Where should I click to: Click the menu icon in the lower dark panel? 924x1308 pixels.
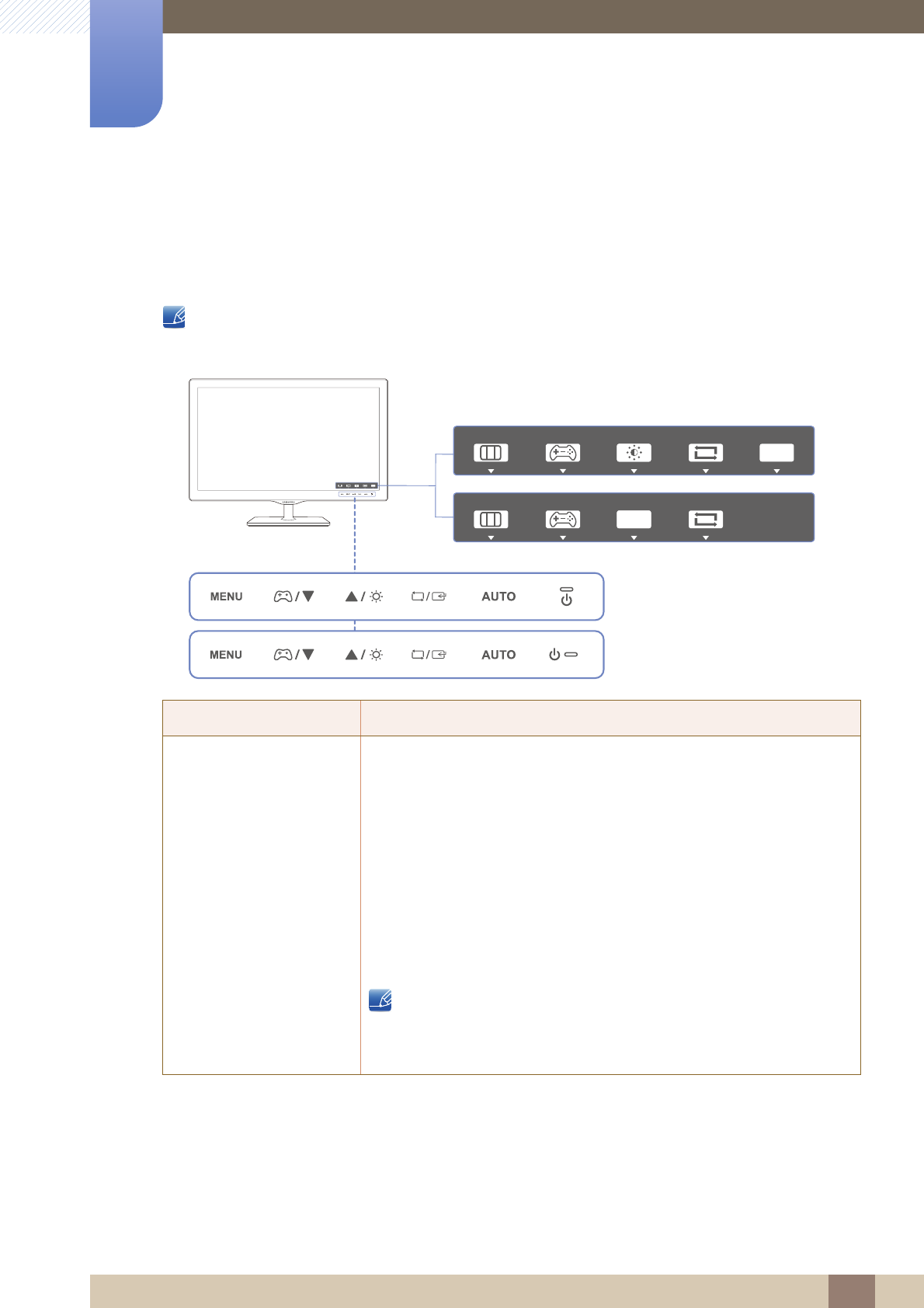(x=491, y=520)
